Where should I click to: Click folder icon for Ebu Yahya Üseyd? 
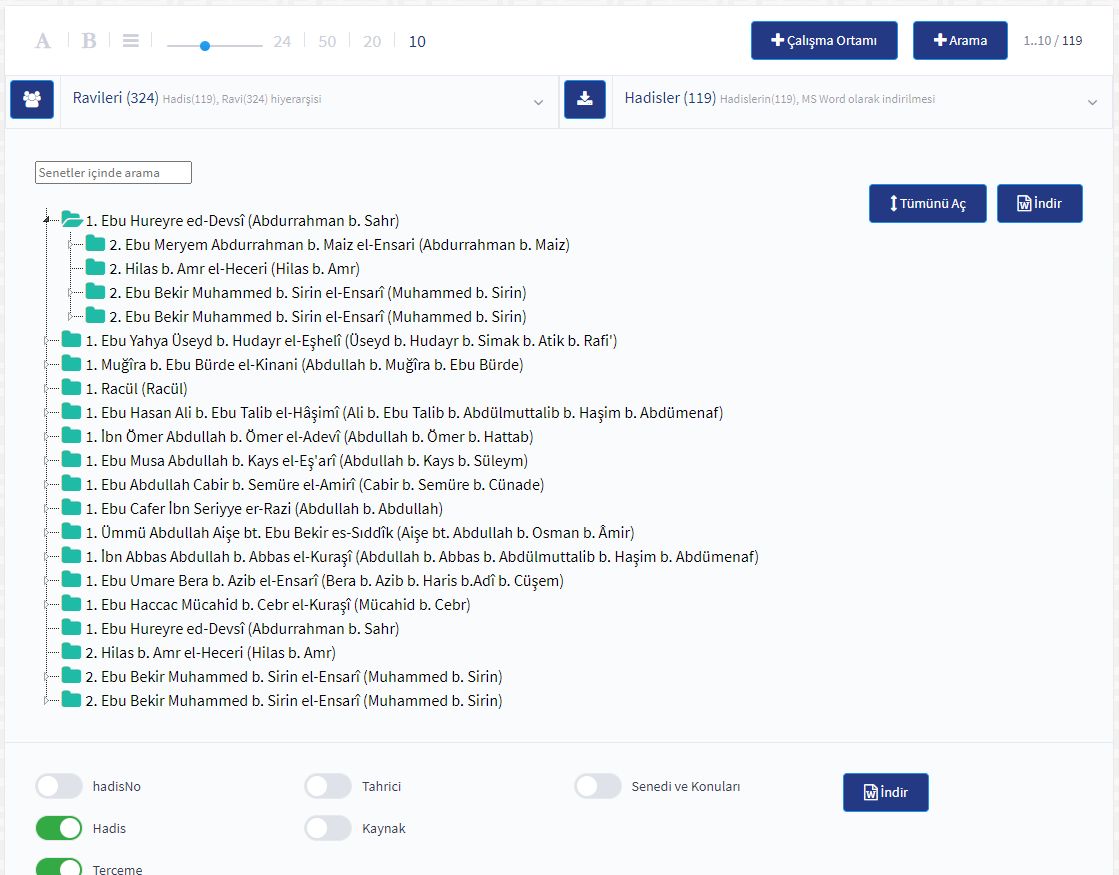[71, 340]
